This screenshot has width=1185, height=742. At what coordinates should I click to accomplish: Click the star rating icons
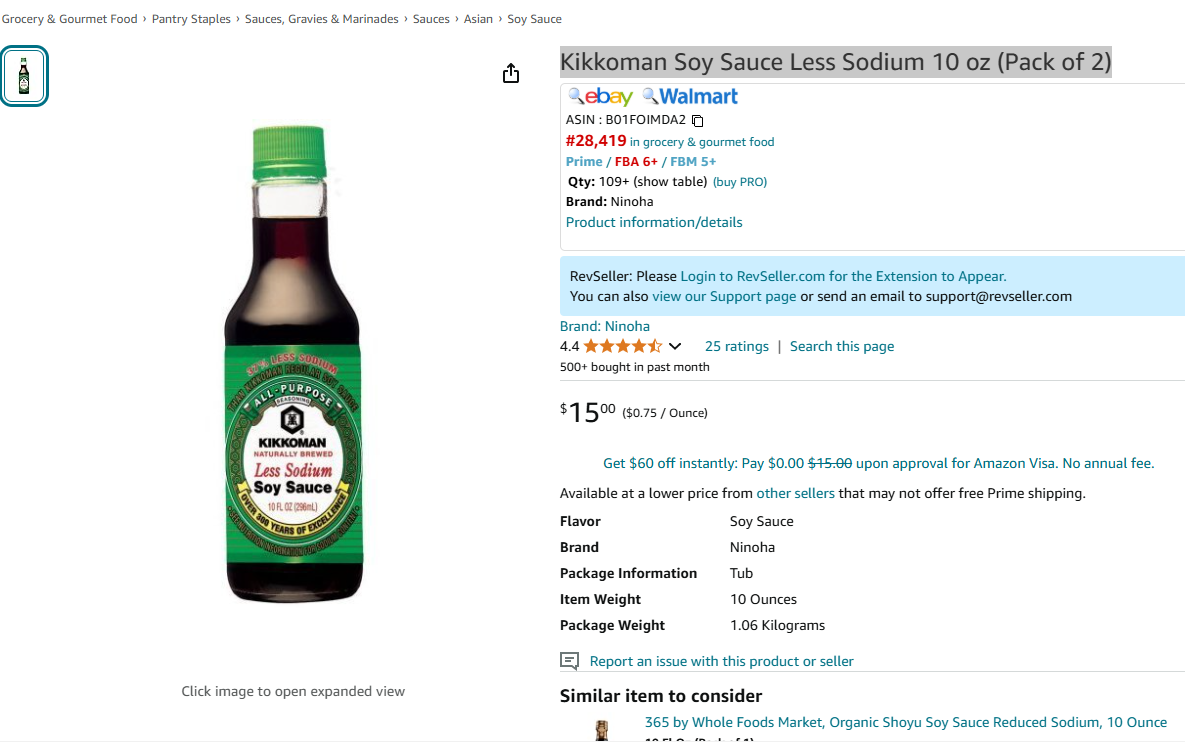click(x=623, y=346)
